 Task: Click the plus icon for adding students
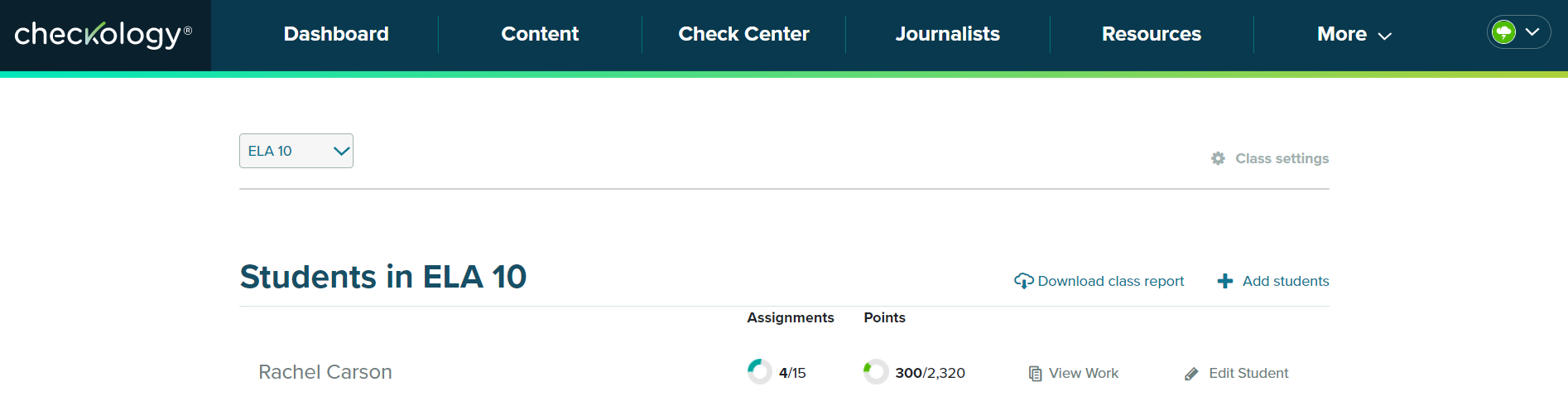[1225, 281]
